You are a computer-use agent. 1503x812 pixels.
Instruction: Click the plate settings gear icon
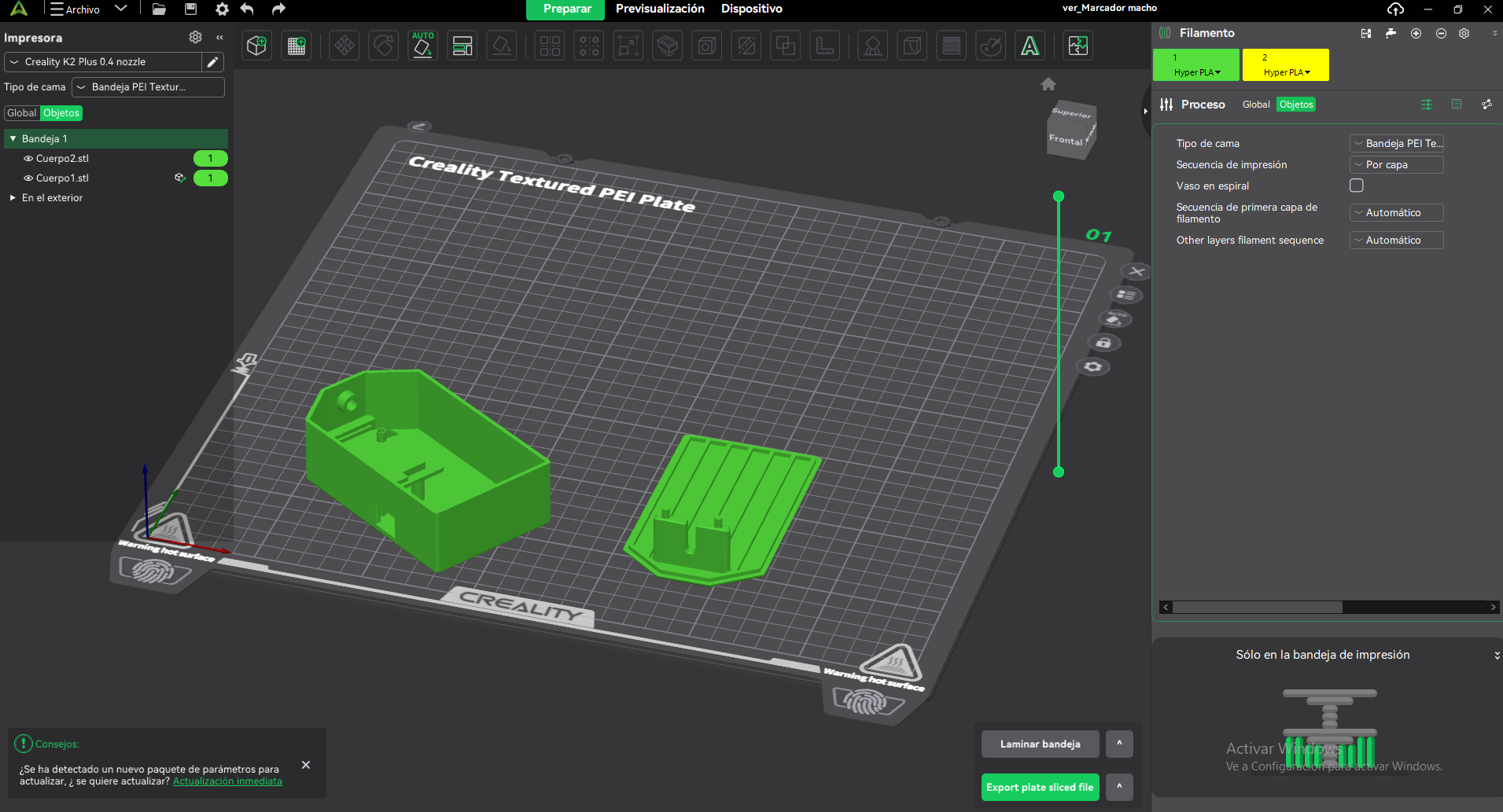coord(1093,367)
